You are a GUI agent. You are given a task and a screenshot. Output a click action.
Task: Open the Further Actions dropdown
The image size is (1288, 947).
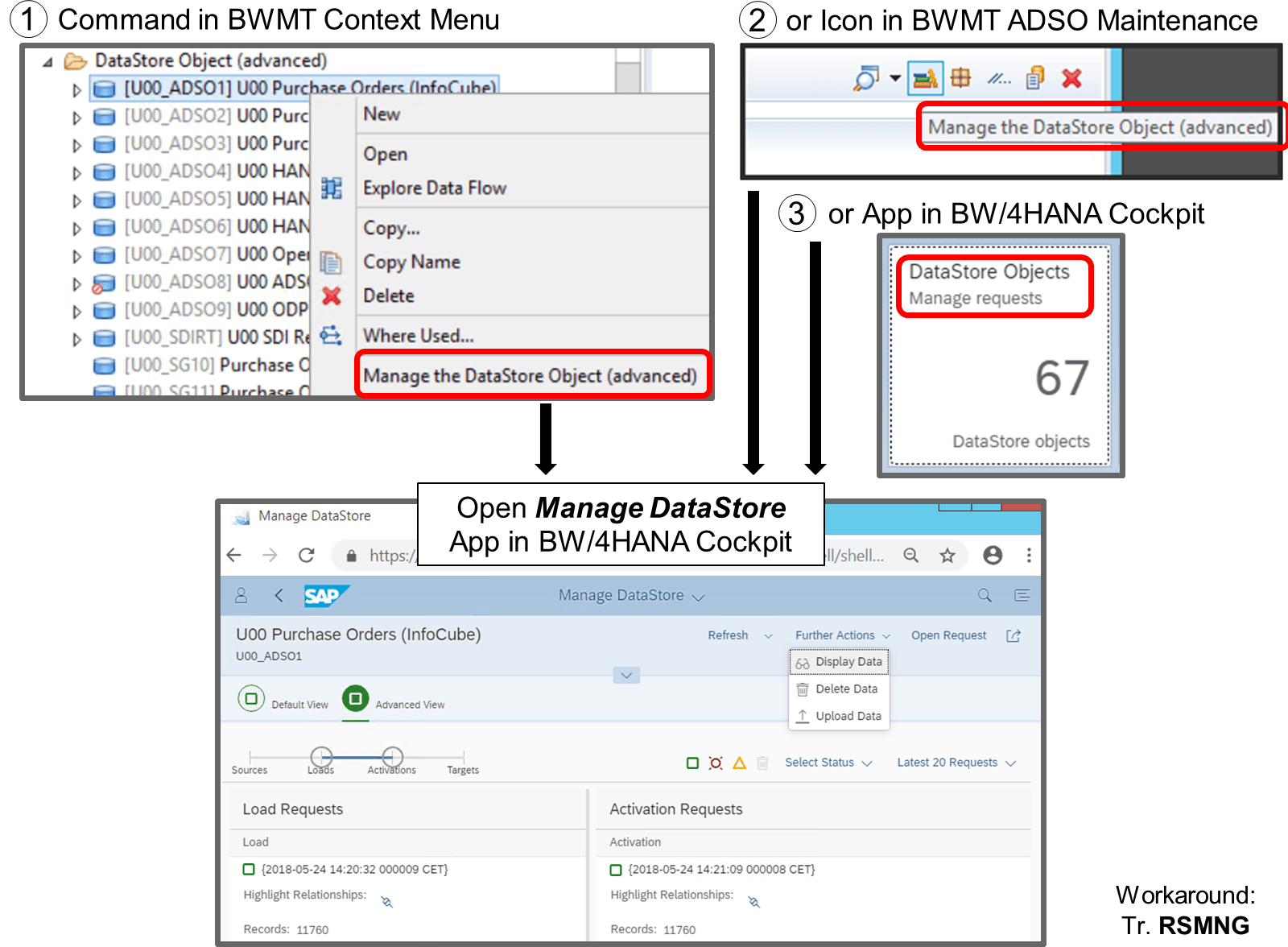(x=843, y=635)
